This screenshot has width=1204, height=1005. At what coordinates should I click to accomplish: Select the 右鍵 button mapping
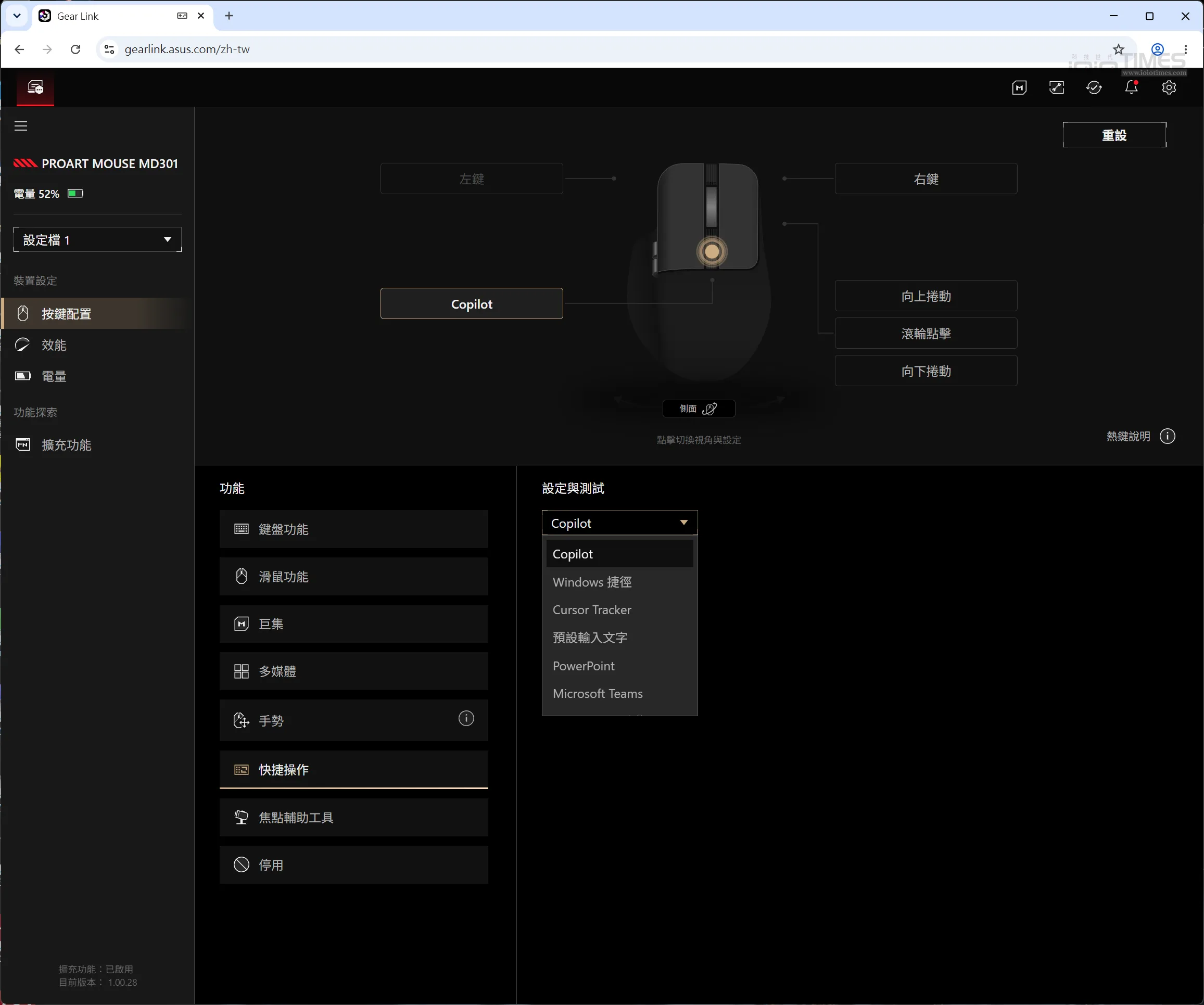(926, 179)
